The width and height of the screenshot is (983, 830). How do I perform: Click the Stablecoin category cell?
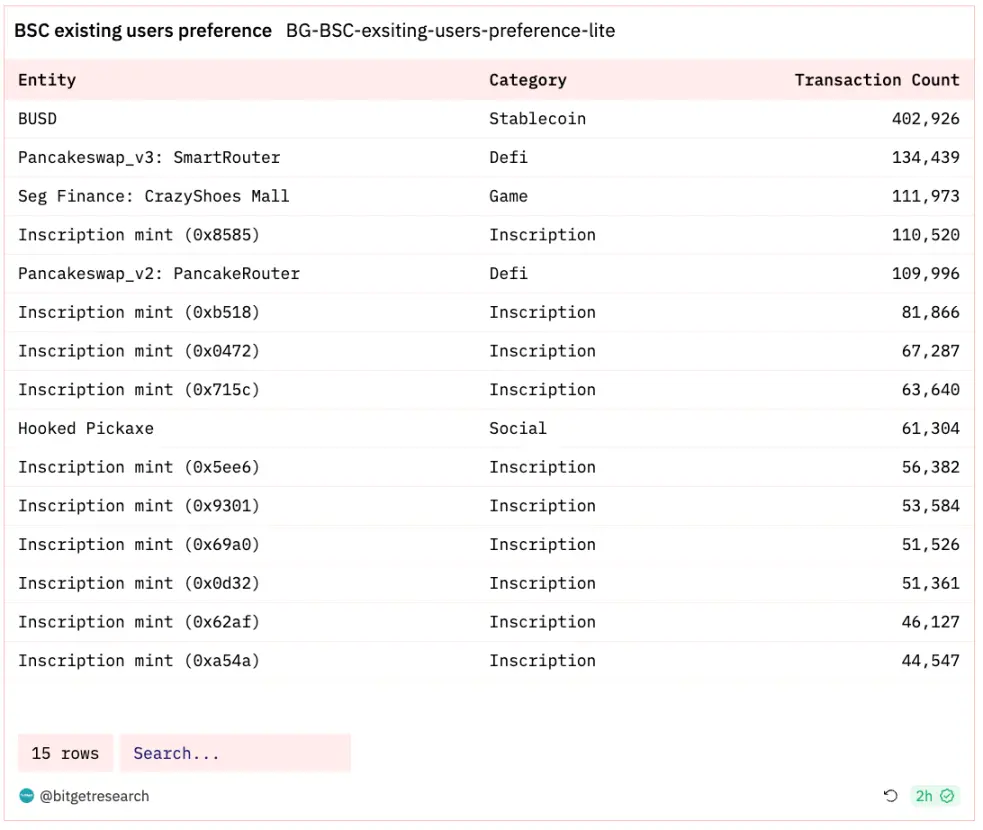coord(537,118)
